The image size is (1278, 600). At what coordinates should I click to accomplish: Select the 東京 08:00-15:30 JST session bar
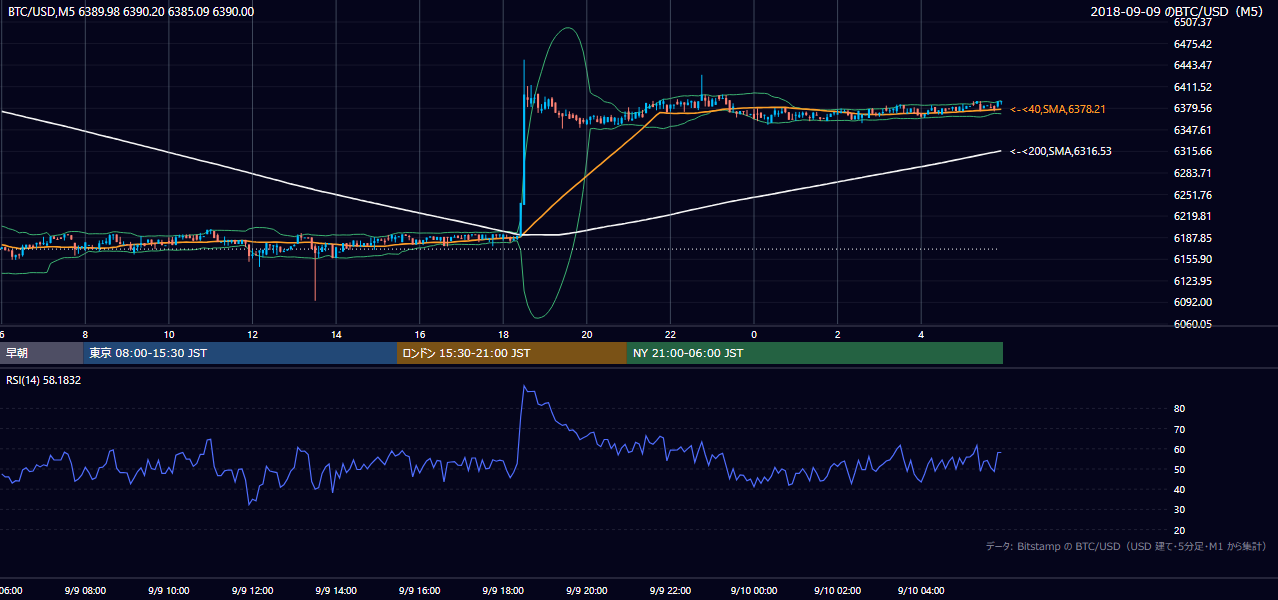click(240, 353)
